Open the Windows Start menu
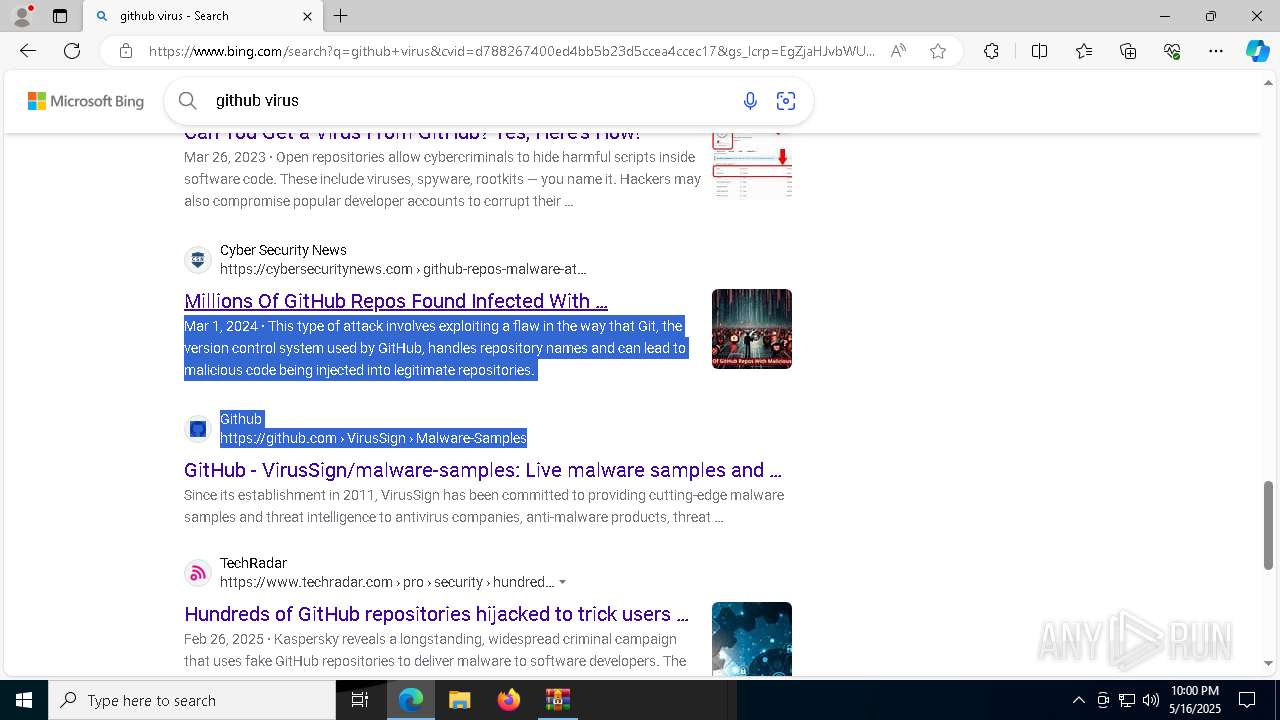This screenshot has height=720, width=1280. point(24,700)
